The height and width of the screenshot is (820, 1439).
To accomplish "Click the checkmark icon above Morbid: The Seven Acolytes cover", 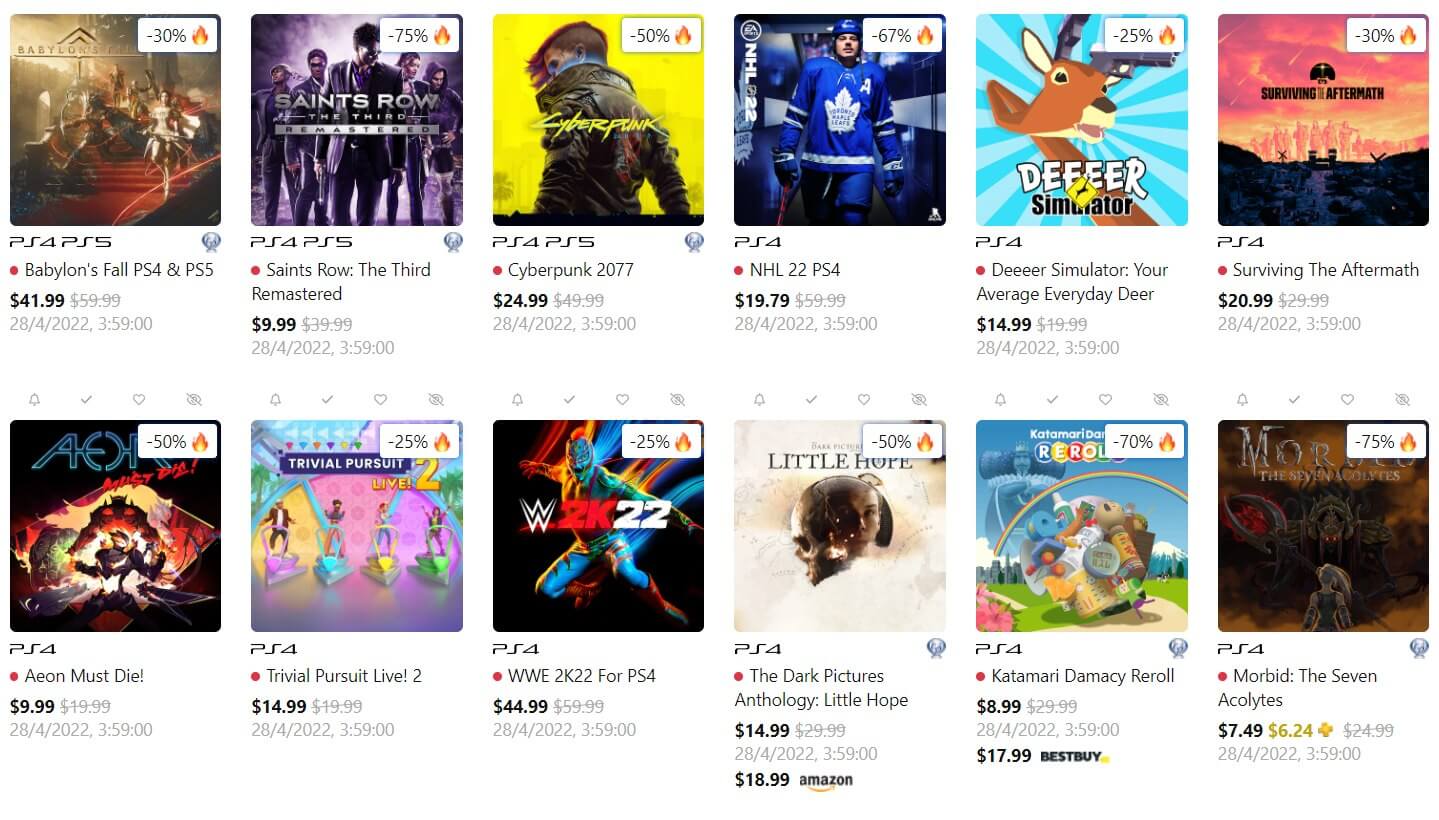I will coord(1294,399).
